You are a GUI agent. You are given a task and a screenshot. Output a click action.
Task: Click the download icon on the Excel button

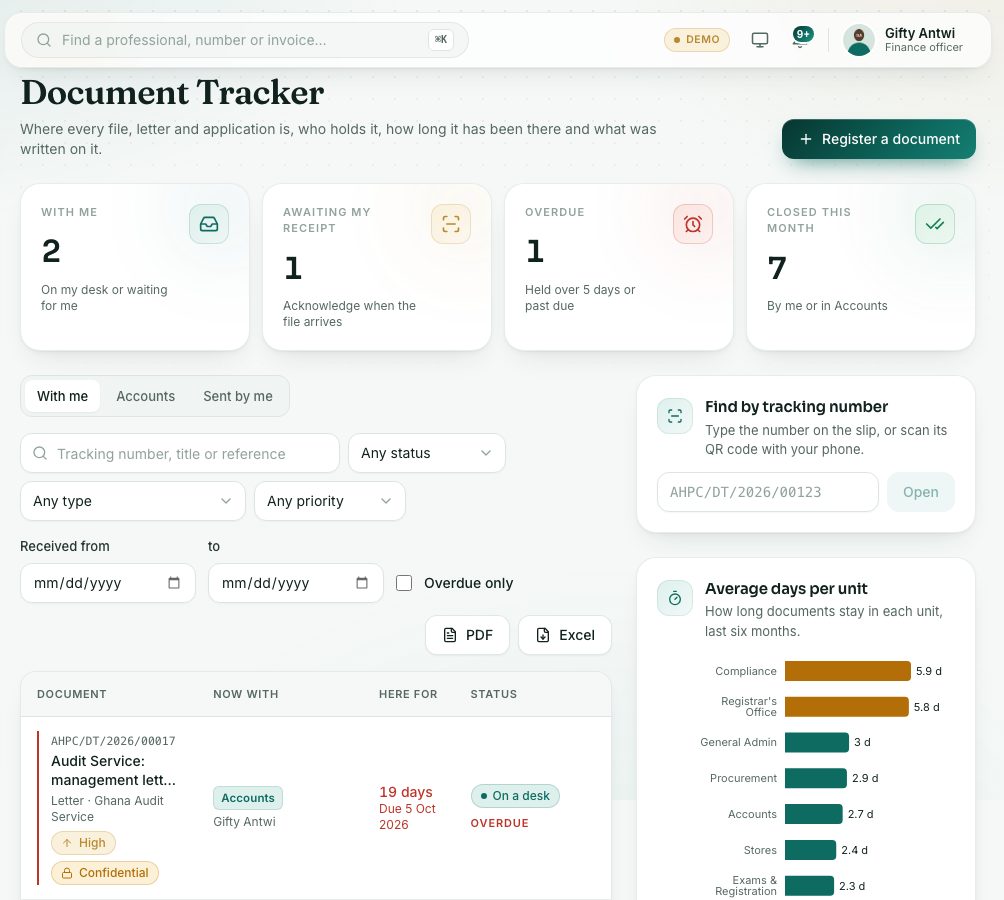coord(543,635)
